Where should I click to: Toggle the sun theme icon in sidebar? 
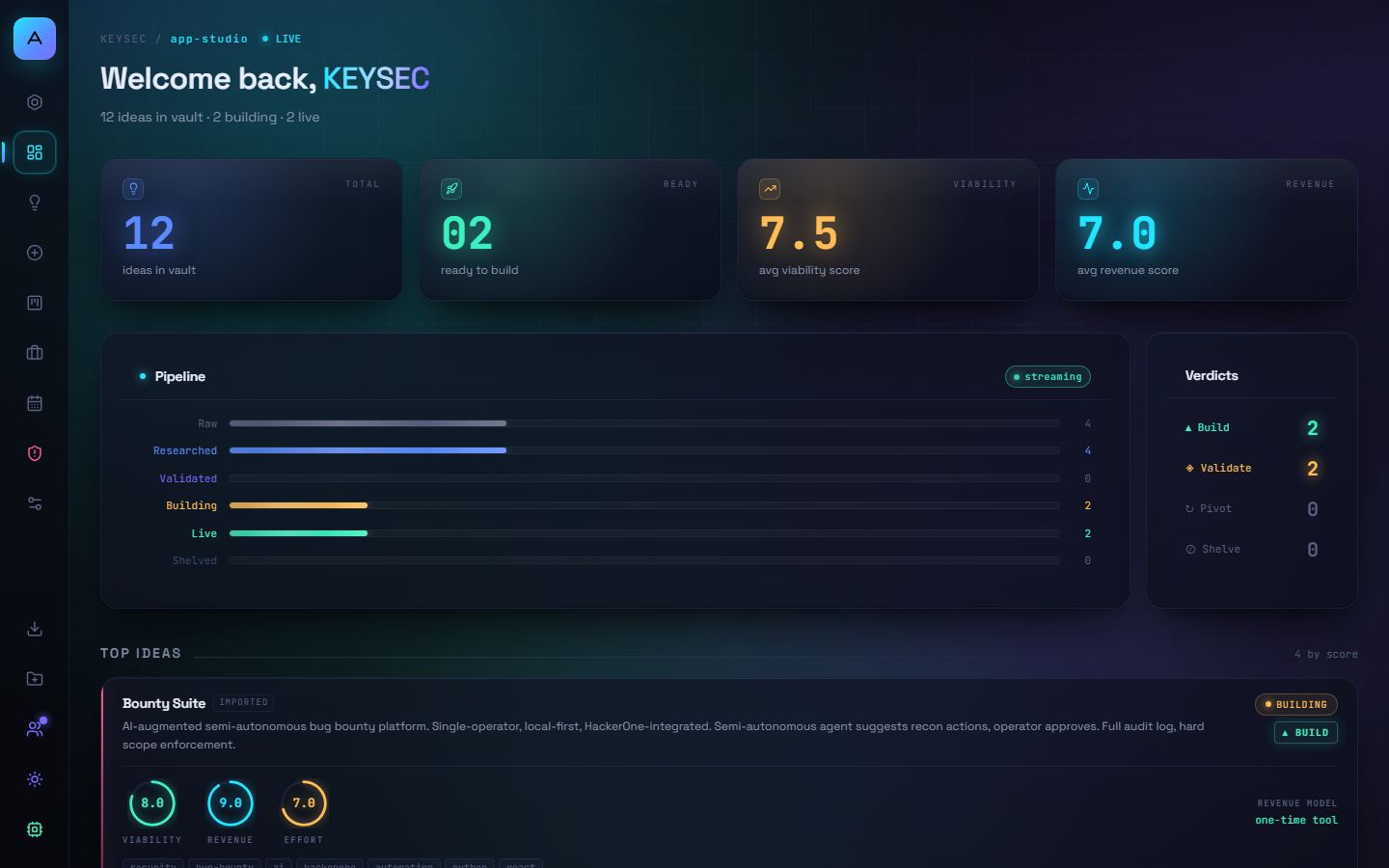click(x=35, y=779)
